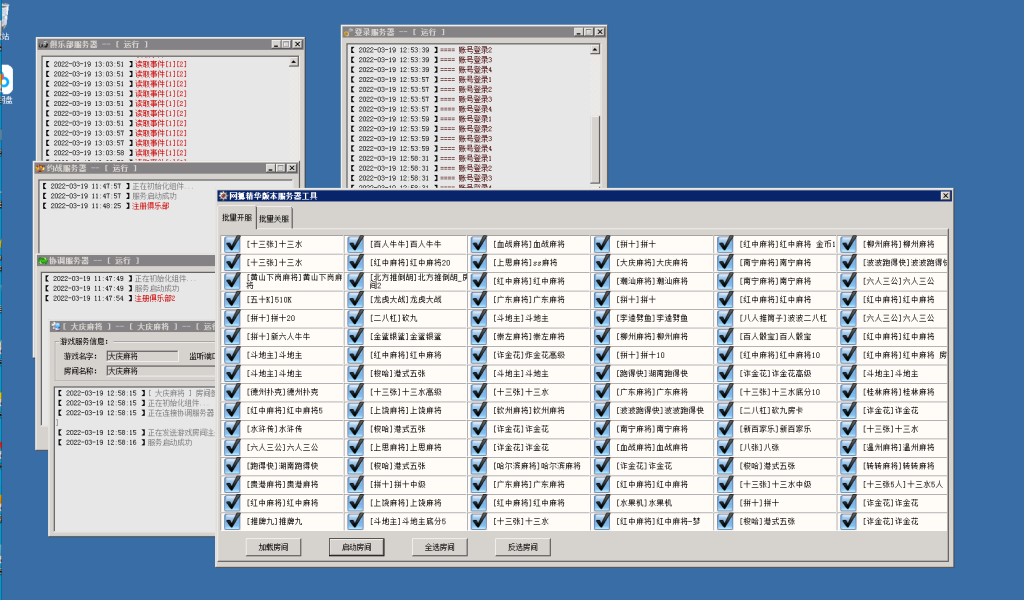Click the 协调服务器 green window icon
This screenshot has width=1024, height=600.
click(43, 261)
